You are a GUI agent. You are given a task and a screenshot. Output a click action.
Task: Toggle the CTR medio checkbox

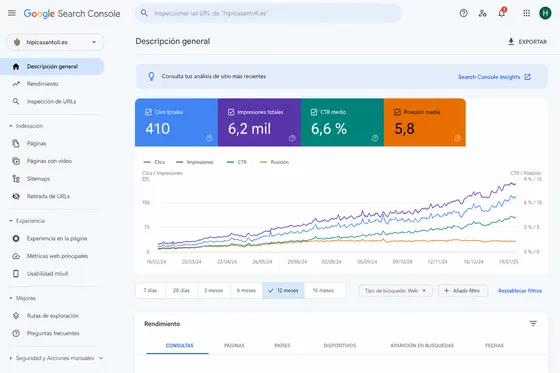(x=314, y=112)
